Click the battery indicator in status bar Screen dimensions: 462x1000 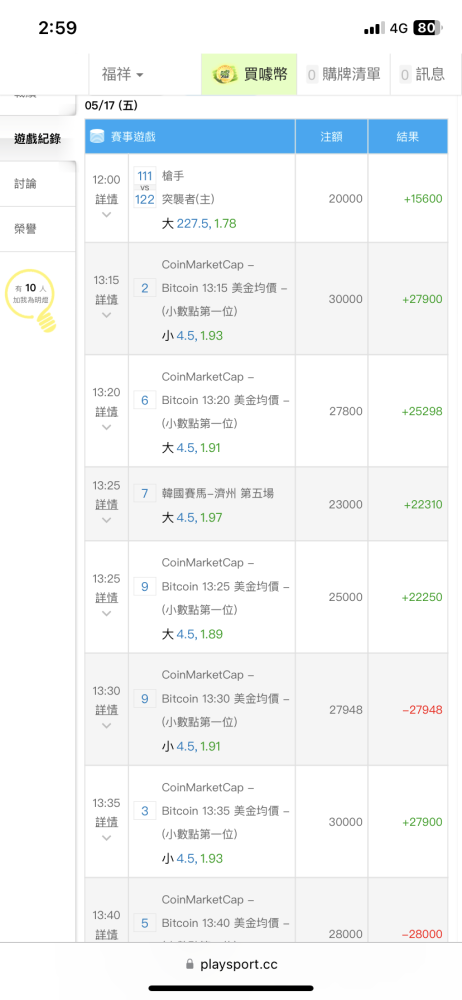tap(426, 28)
